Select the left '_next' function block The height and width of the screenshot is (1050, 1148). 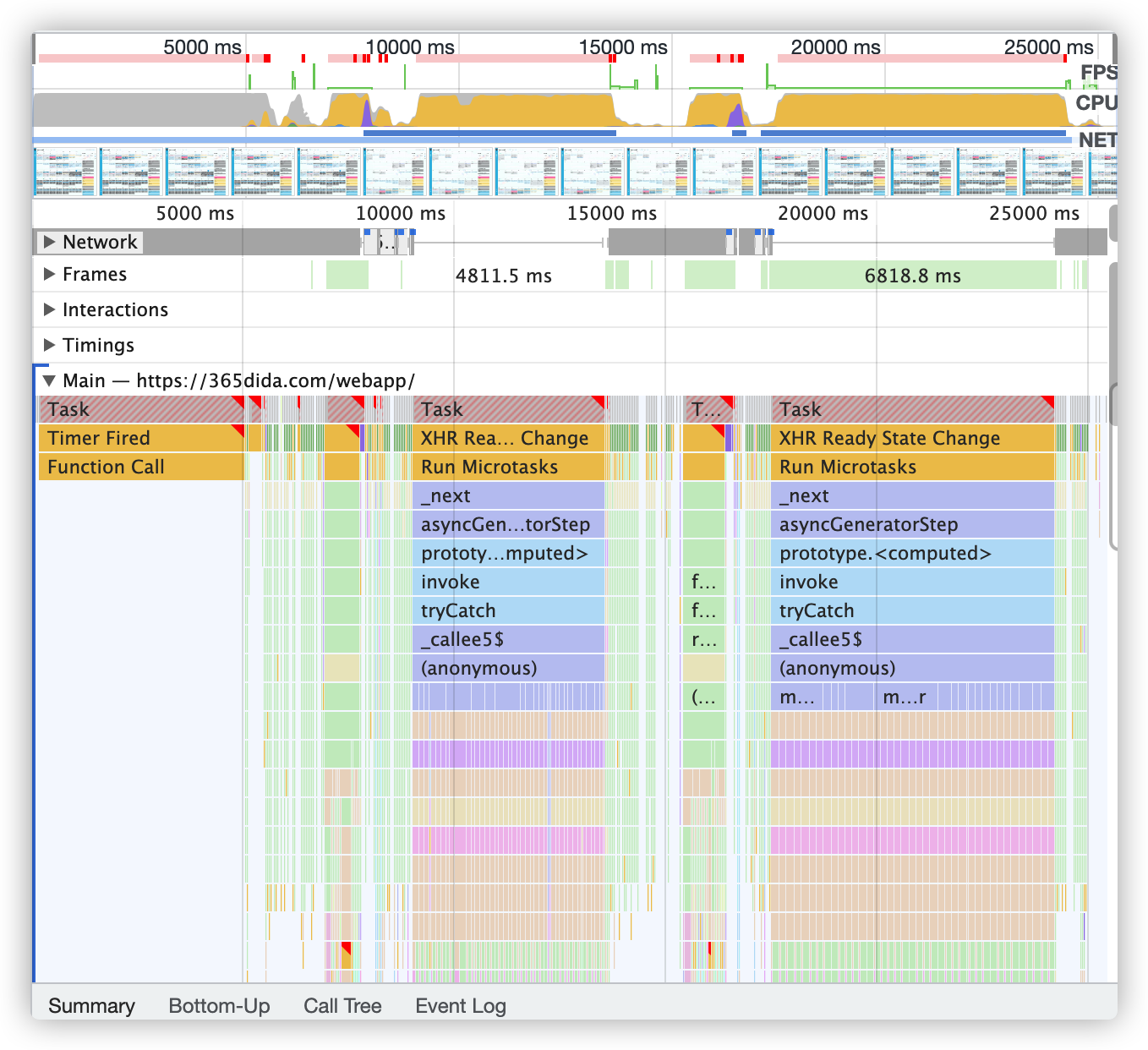tap(510, 495)
